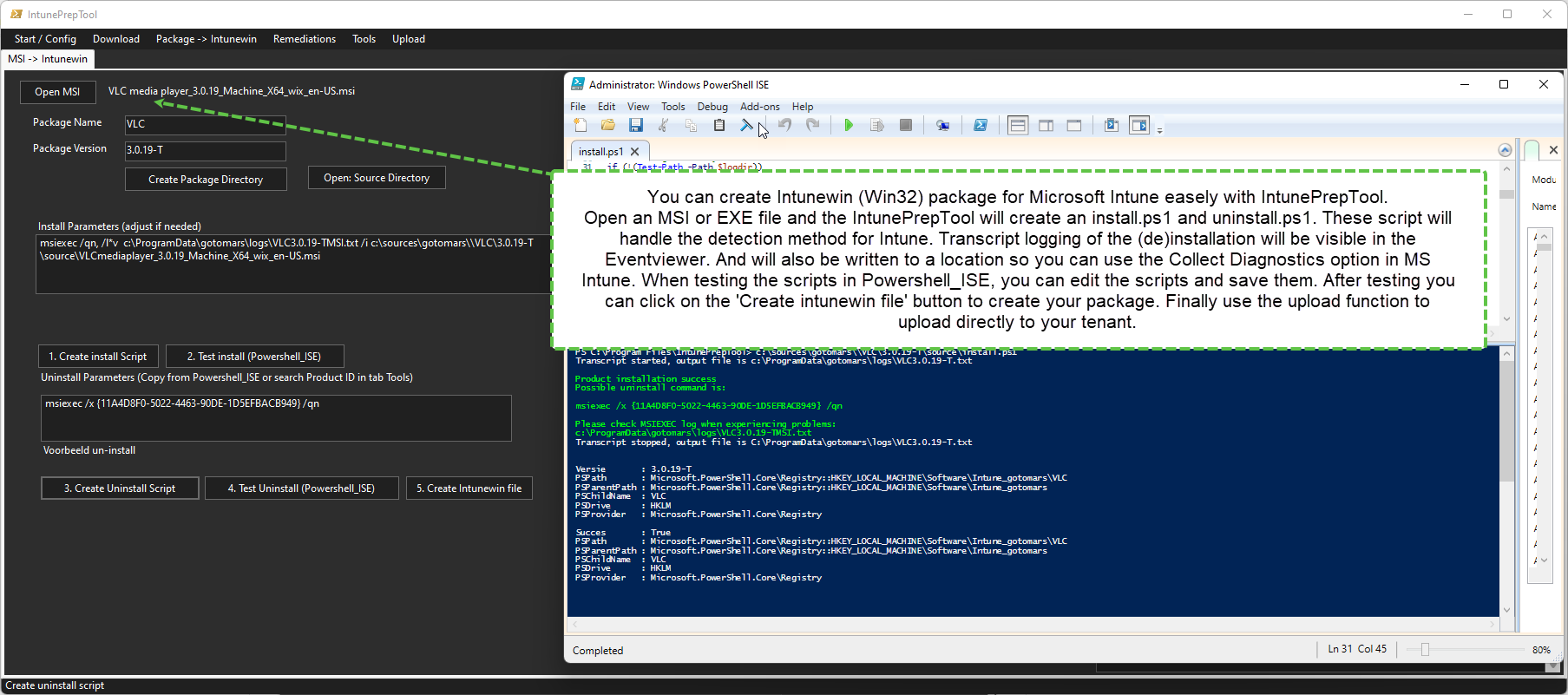Open Add-ons menu in PowerShell ISE

(x=760, y=107)
